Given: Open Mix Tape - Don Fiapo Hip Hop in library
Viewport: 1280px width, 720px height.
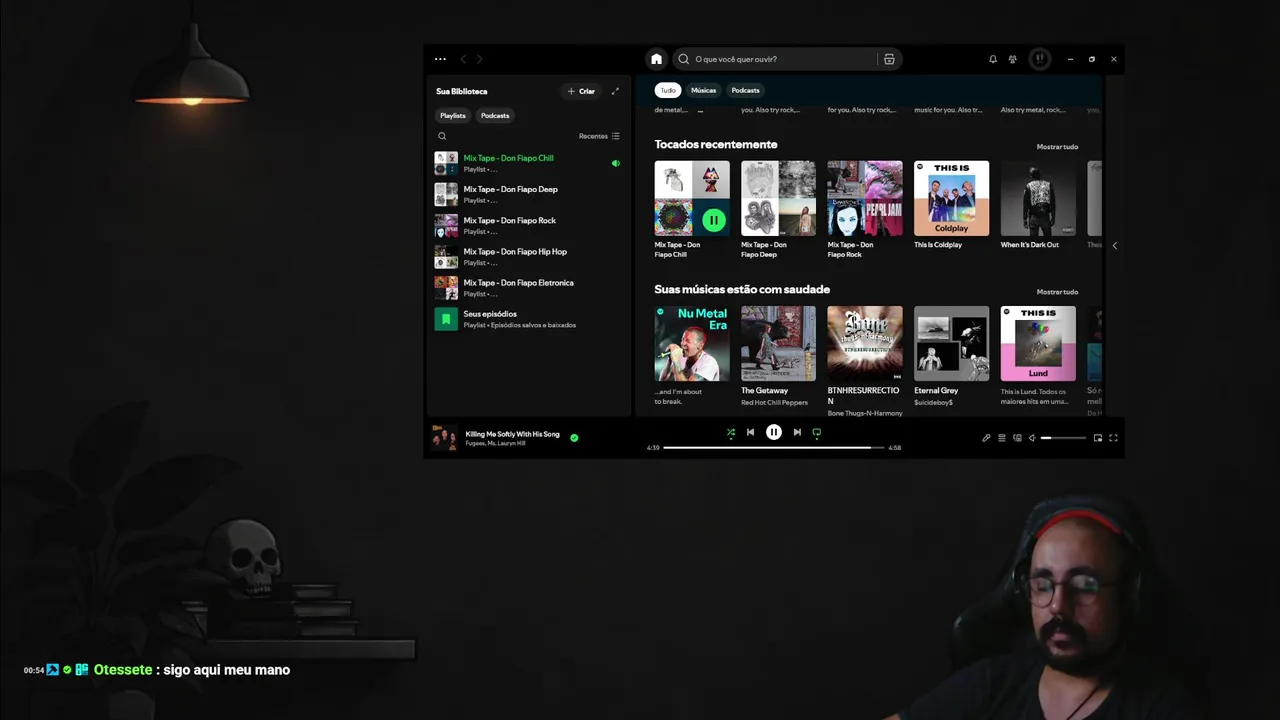Looking at the screenshot, I should pos(528,256).
